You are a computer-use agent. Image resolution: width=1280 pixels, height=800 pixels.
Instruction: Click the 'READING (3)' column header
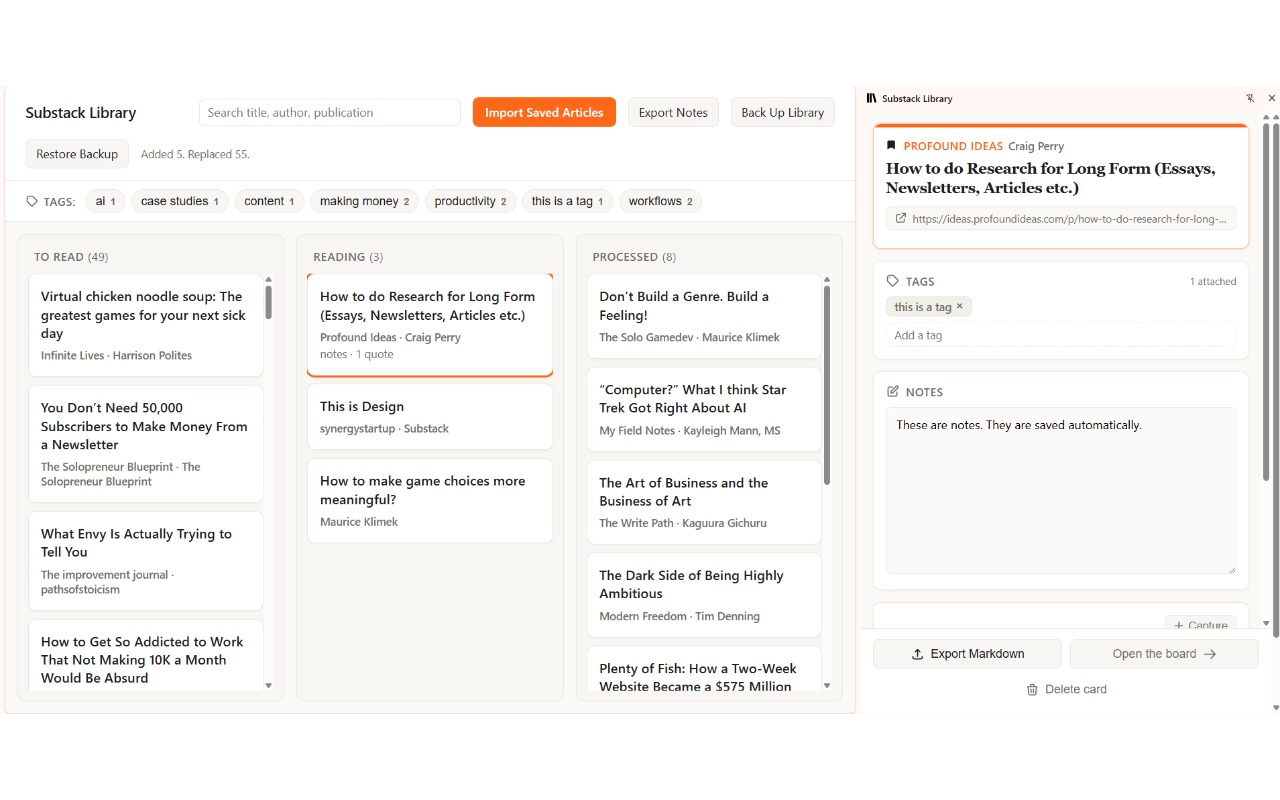coord(348,257)
